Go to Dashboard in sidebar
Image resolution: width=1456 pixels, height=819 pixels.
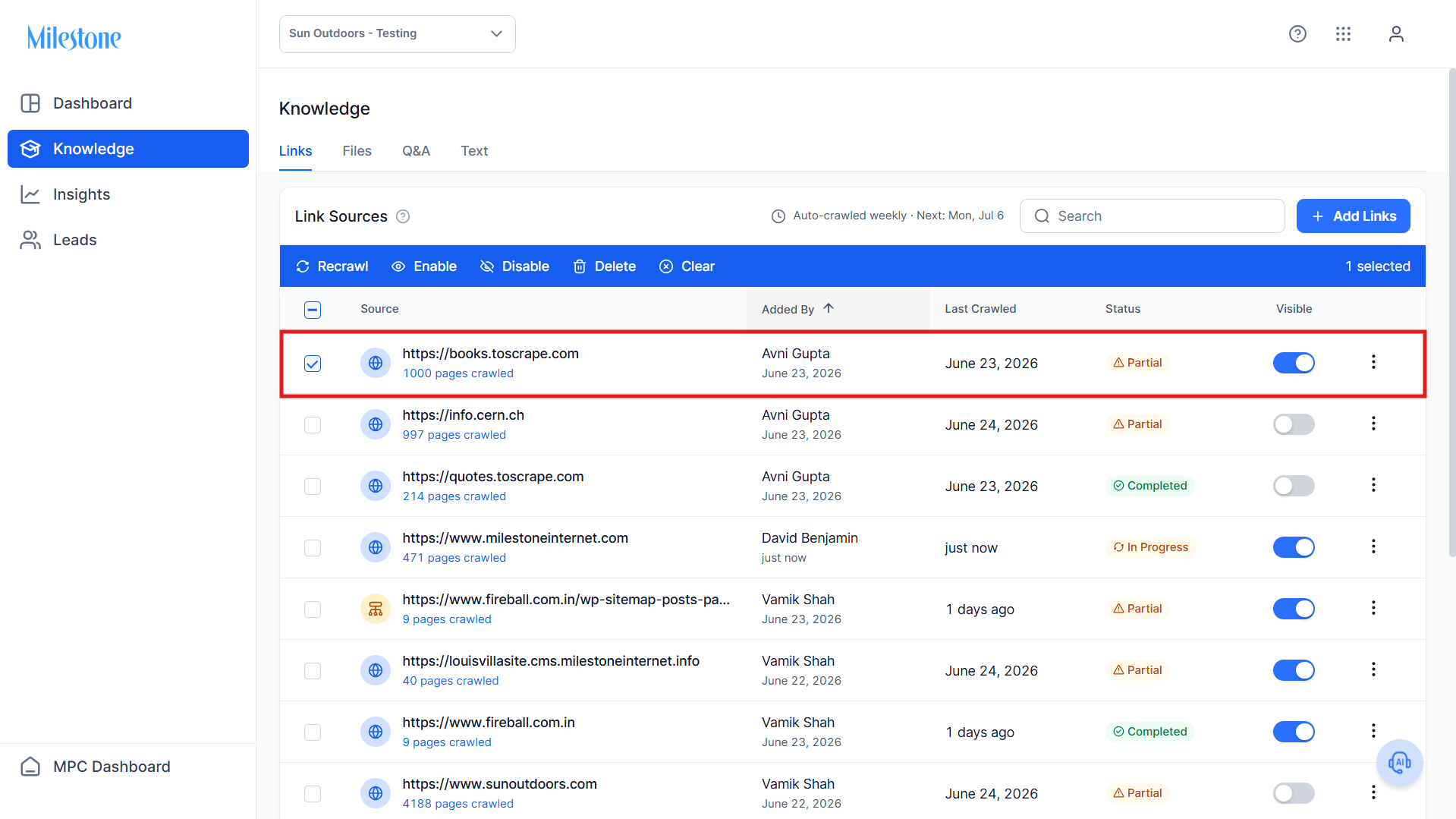pyautogui.click(x=128, y=103)
